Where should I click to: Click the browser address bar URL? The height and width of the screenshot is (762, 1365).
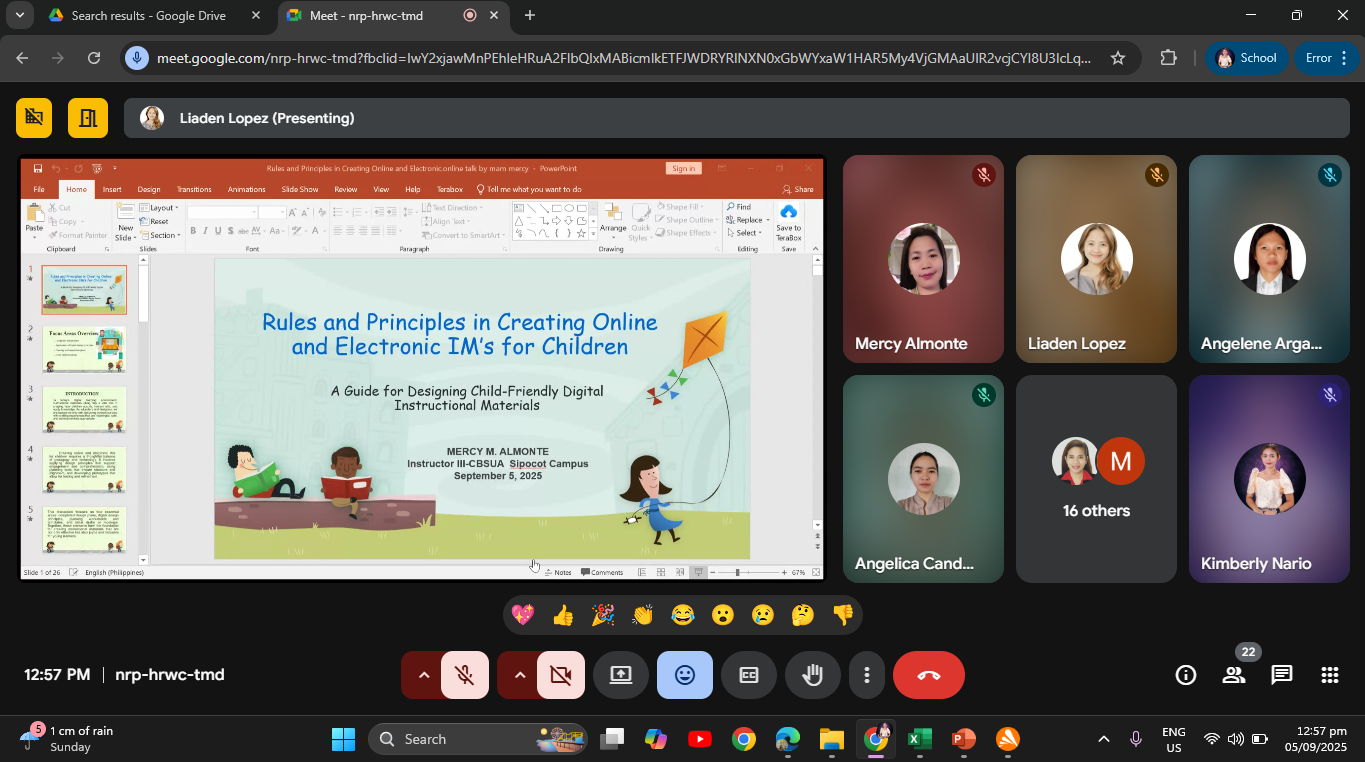tap(620, 58)
